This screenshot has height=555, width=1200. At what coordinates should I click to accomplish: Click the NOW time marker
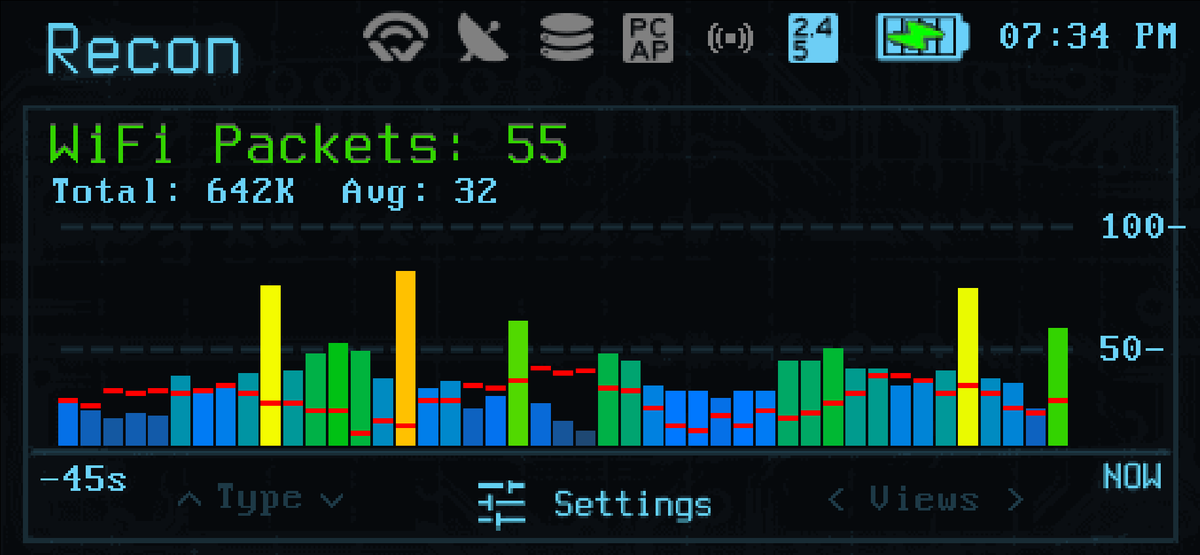point(1132,477)
